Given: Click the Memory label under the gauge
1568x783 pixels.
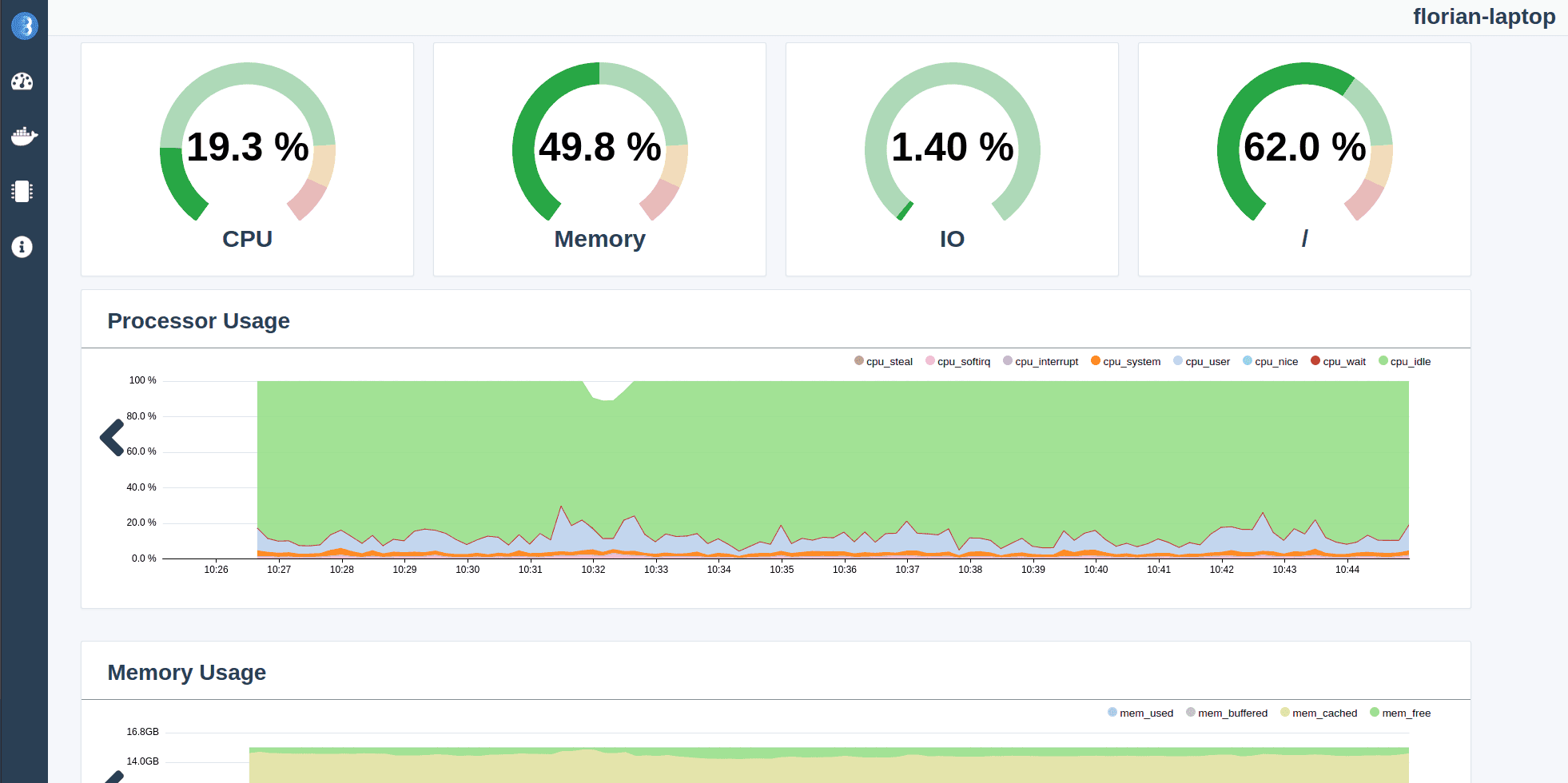Looking at the screenshot, I should 600,239.
